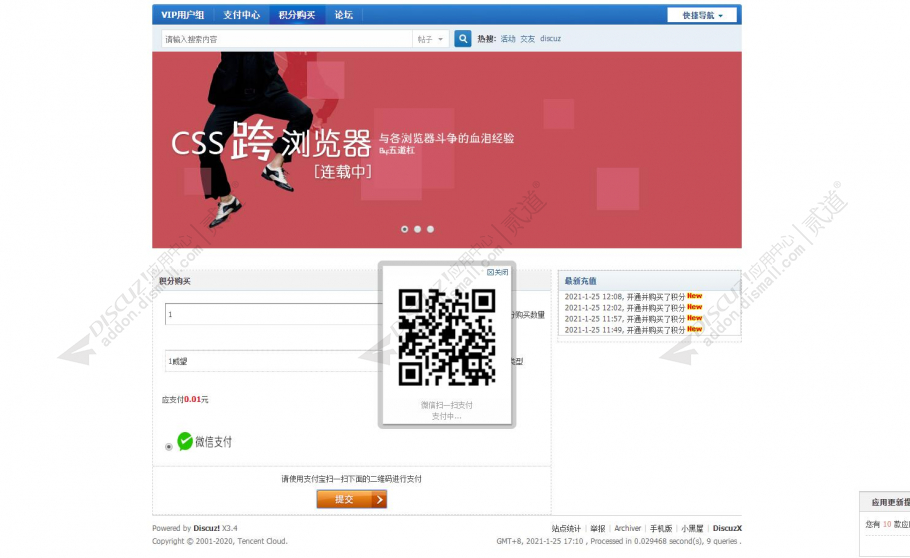Click the WeChat payment QR code
The width and height of the screenshot is (910, 558).
[447, 337]
